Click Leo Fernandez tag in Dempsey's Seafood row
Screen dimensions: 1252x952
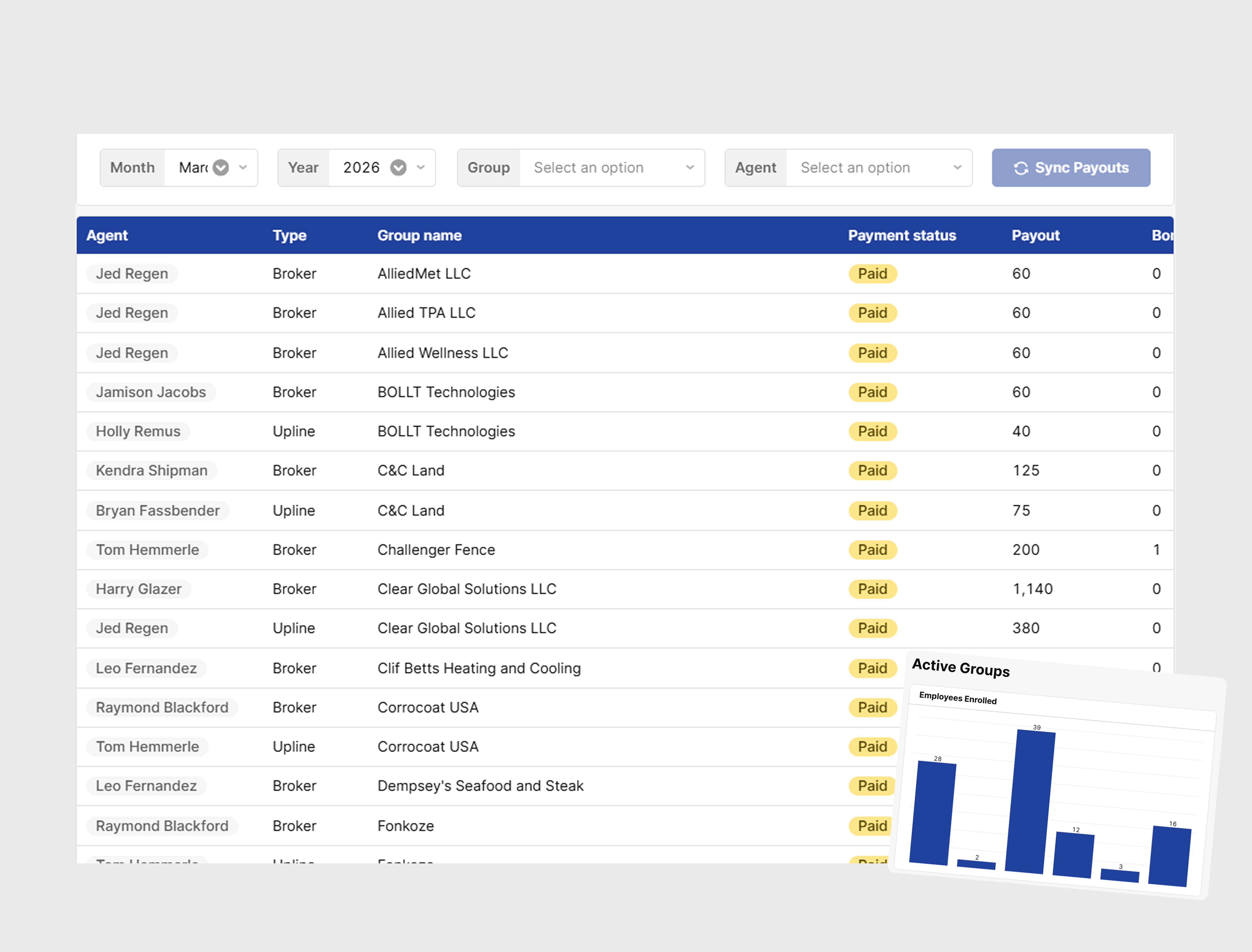coord(146,786)
